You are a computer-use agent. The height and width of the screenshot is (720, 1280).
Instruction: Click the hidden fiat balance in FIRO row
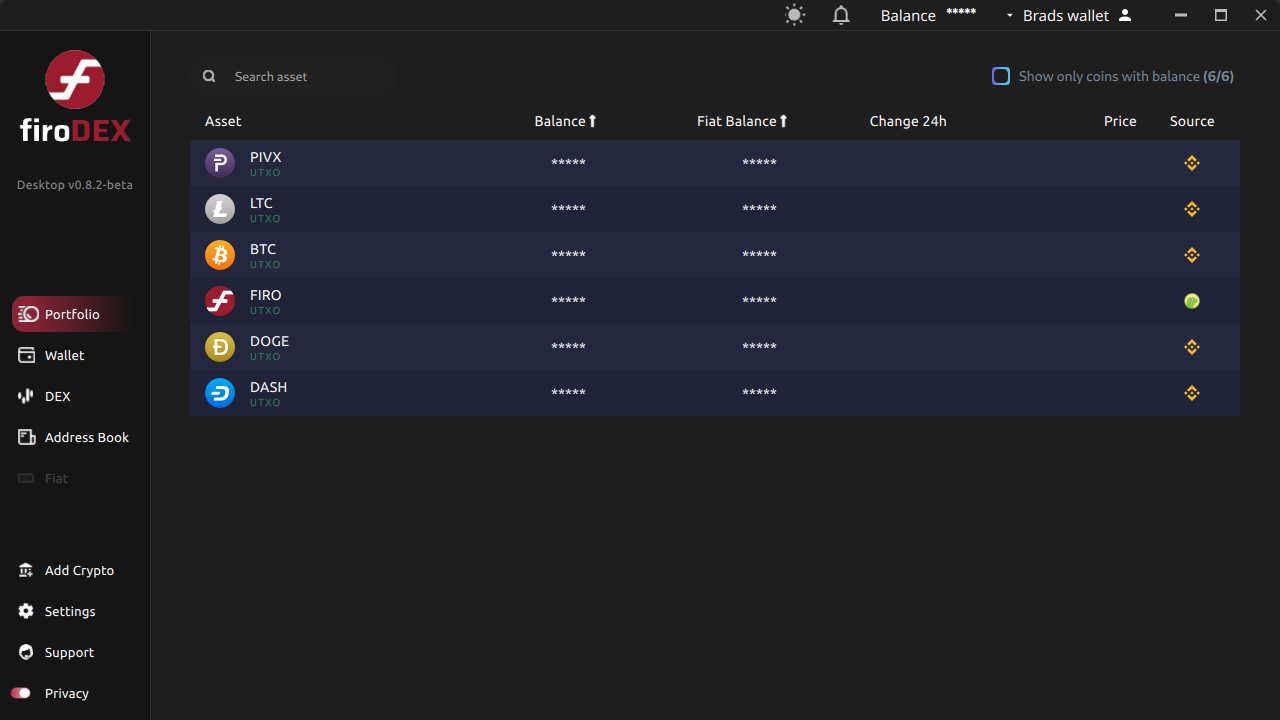click(759, 301)
